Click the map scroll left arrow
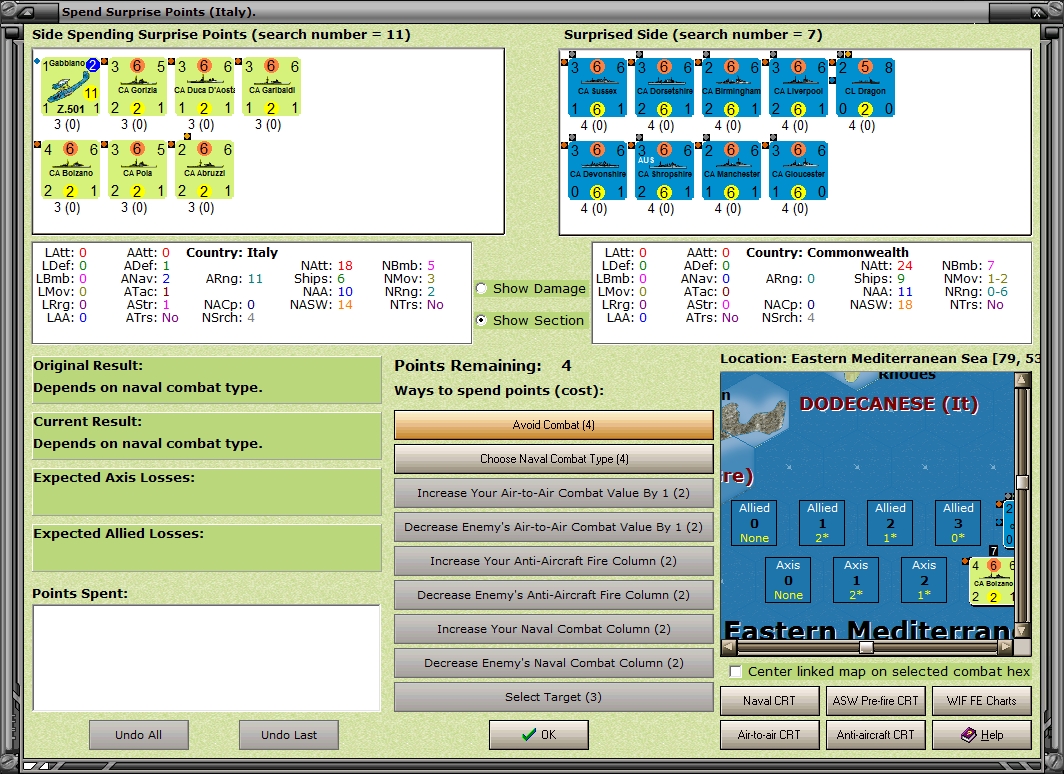The height and width of the screenshot is (774, 1064). click(x=727, y=647)
